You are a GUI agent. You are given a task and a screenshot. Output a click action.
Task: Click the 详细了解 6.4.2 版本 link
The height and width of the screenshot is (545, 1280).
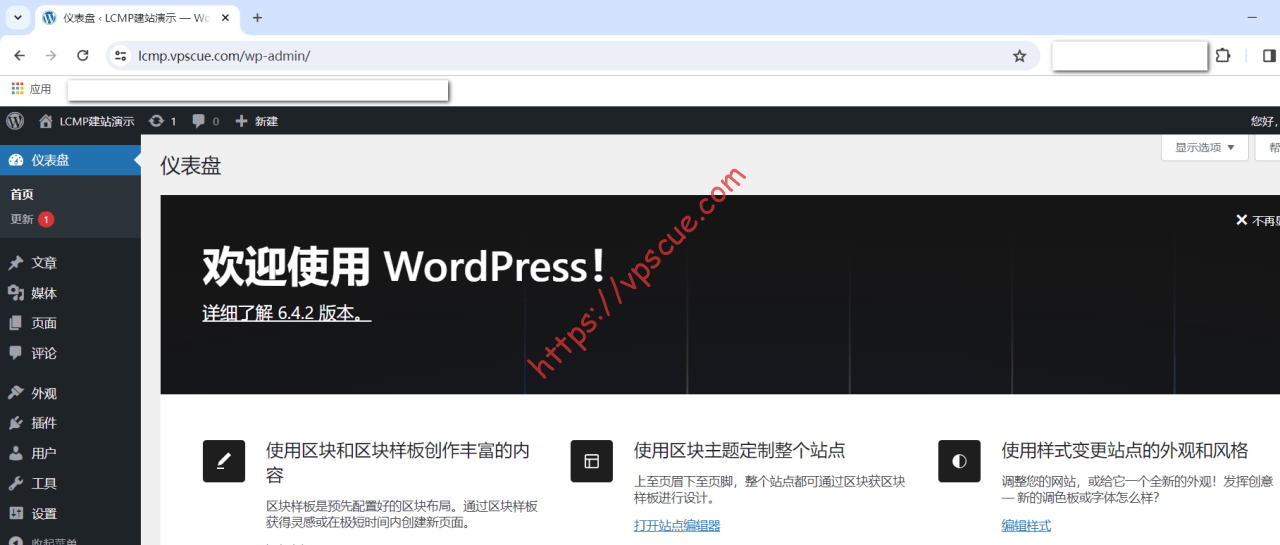287,313
